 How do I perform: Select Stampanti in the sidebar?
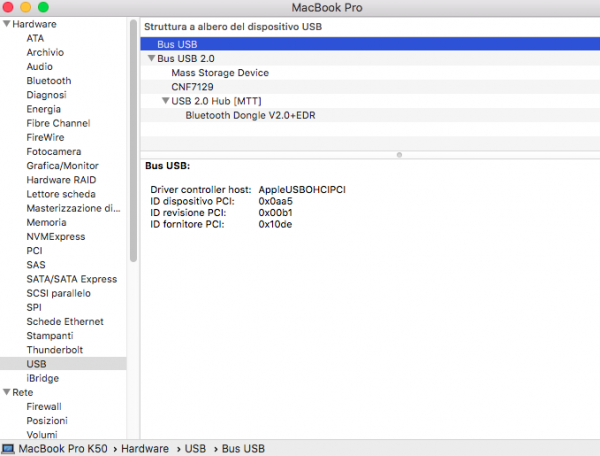[50, 335]
